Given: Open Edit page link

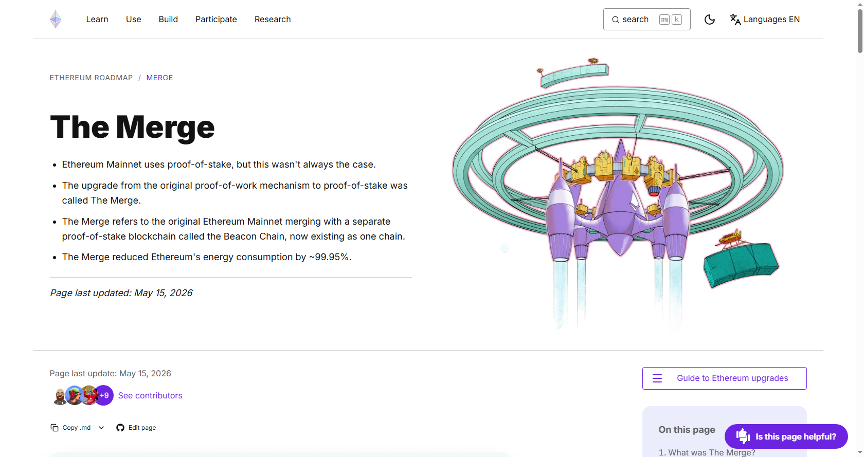Looking at the screenshot, I should click(x=142, y=428).
